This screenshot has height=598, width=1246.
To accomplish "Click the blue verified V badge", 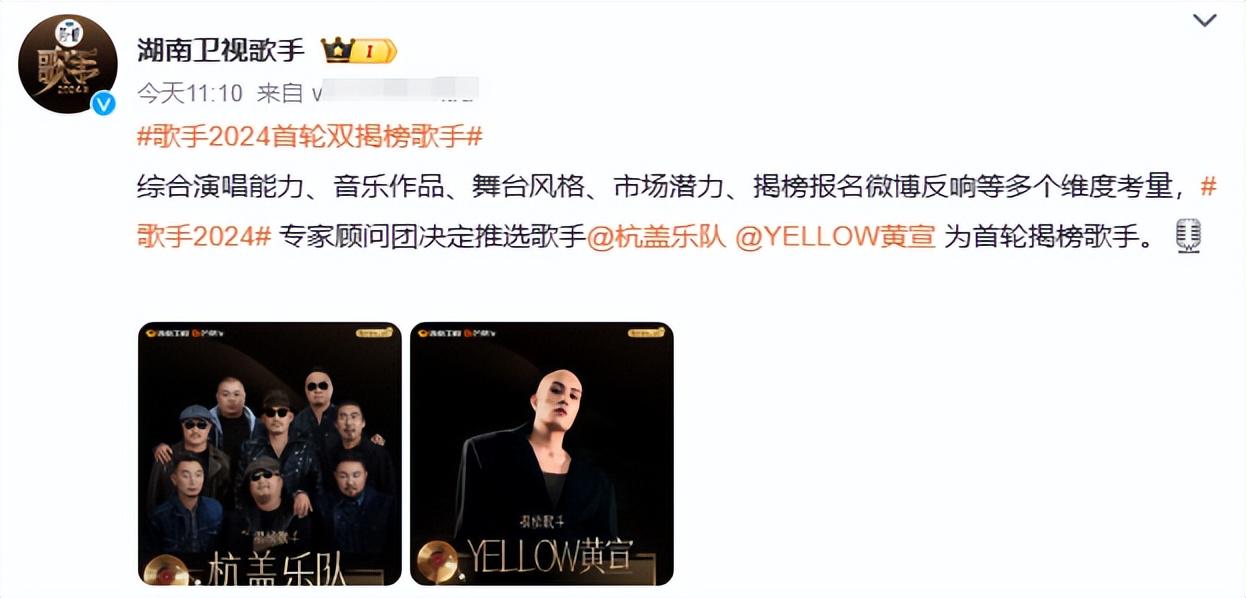I will click(x=103, y=103).
